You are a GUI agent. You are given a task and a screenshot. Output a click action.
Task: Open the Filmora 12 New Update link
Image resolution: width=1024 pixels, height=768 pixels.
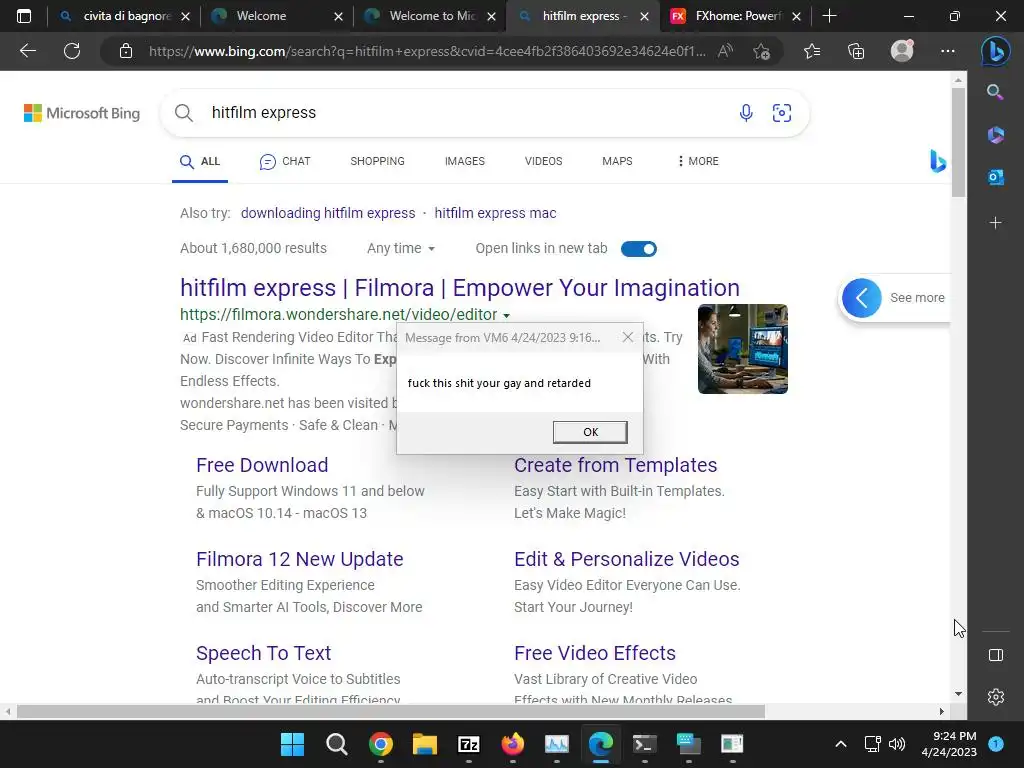click(300, 559)
